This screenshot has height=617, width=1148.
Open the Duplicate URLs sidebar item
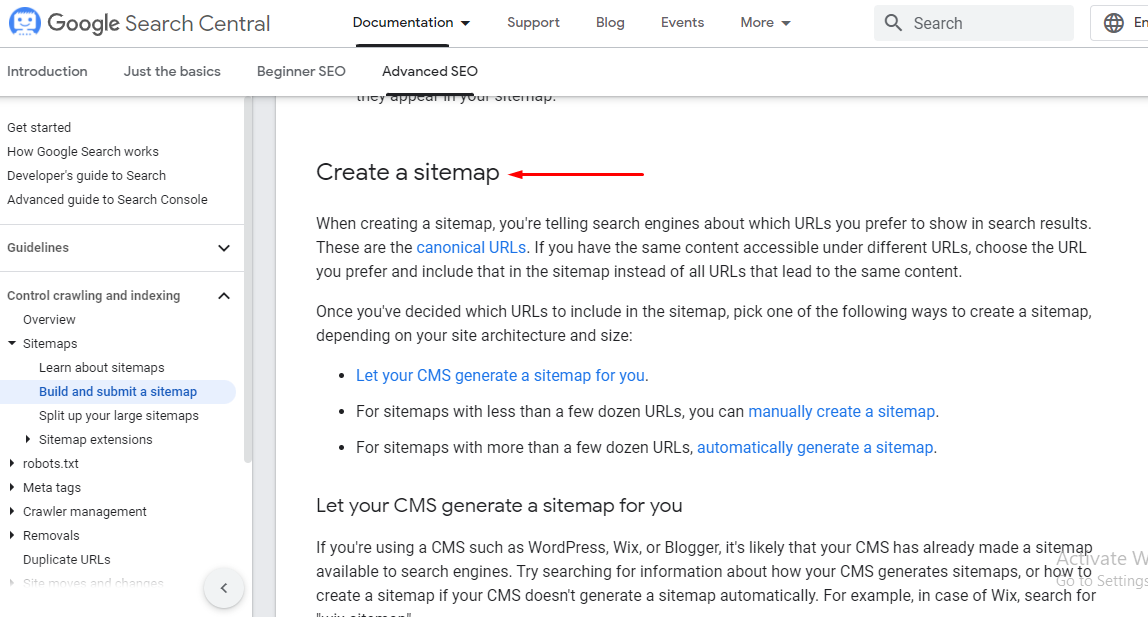(x=67, y=559)
